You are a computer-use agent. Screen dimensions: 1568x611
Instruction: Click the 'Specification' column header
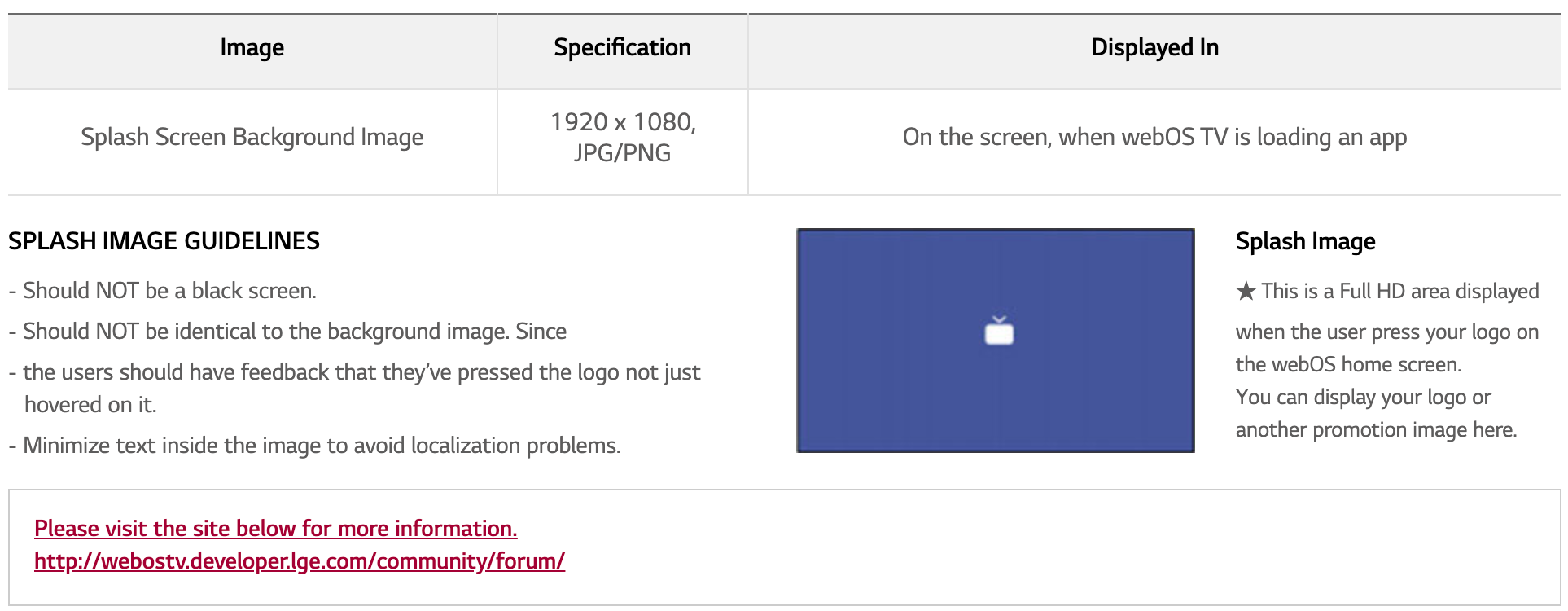point(622,48)
